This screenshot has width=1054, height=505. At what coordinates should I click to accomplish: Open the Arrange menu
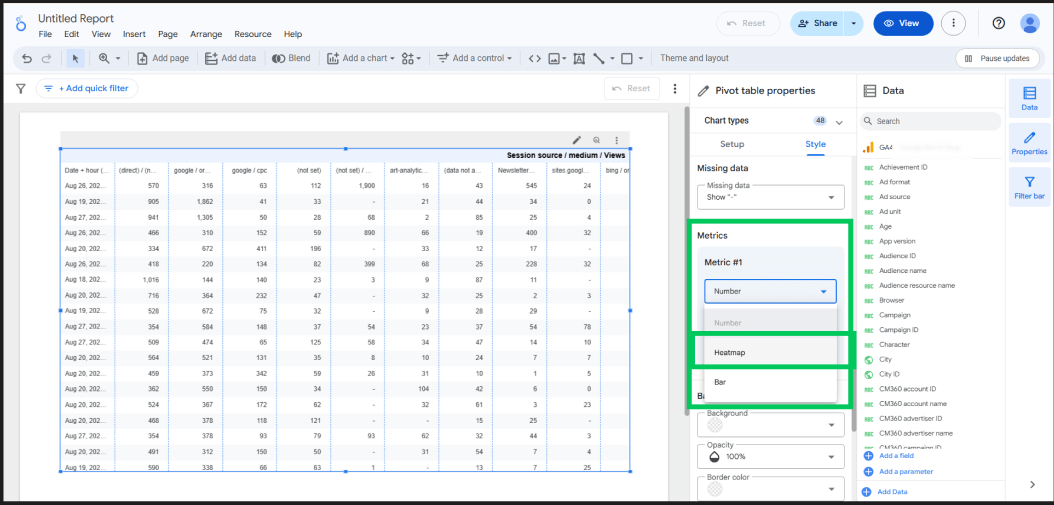(206, 34)
